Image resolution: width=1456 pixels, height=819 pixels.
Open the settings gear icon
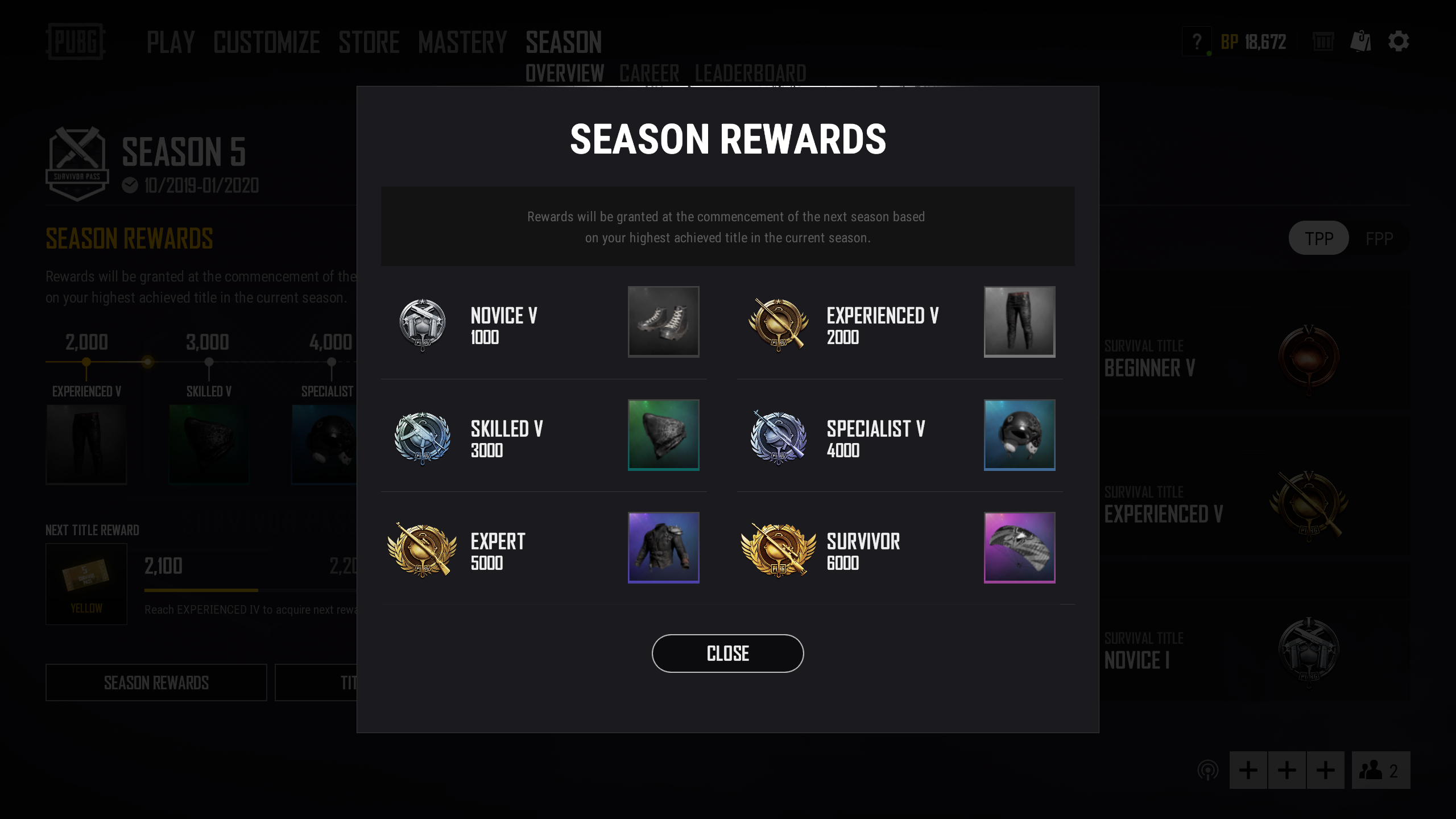pyautogui.click(x=1399, y=42)
